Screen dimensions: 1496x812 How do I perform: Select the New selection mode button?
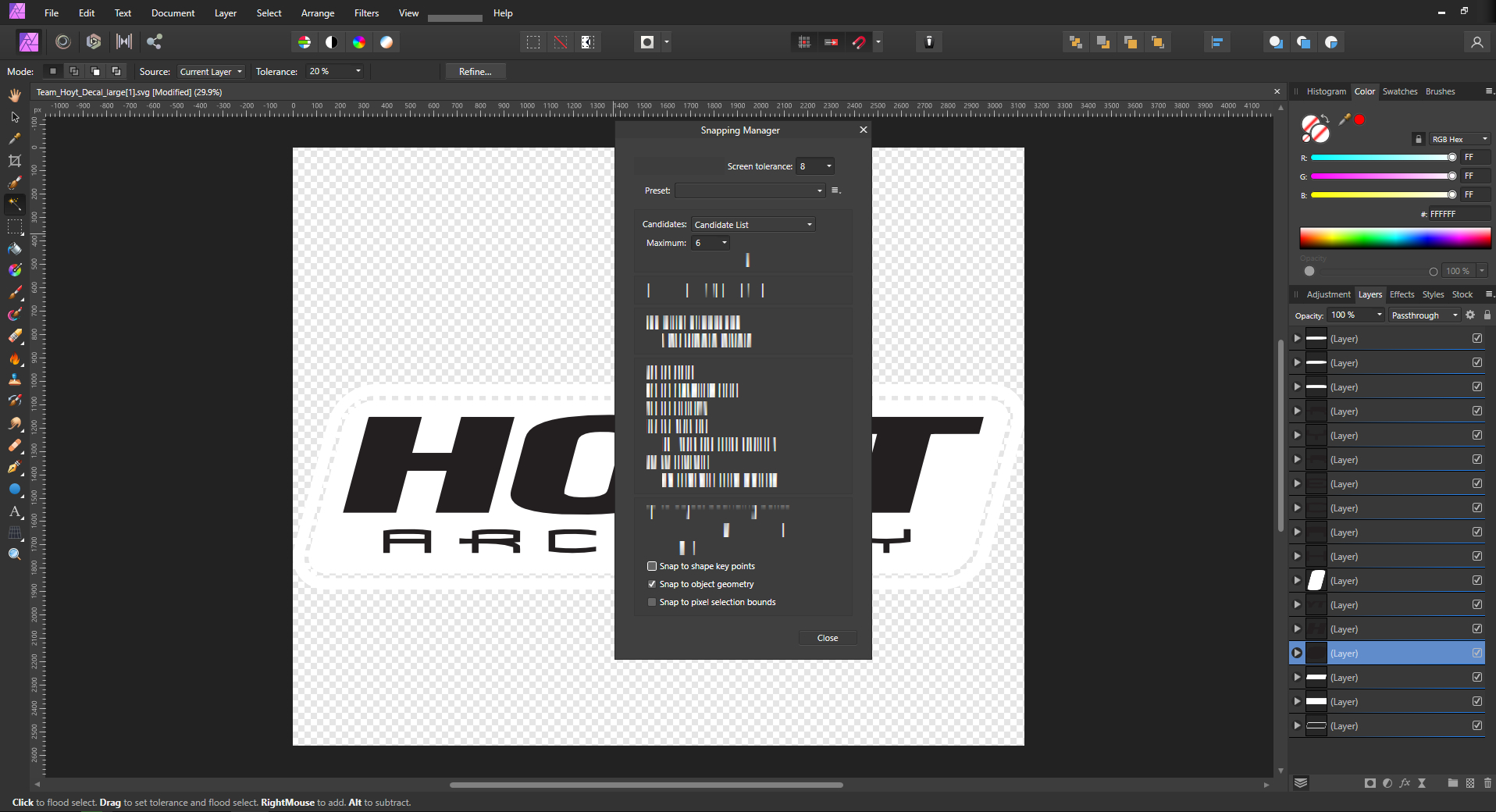tap(53, 71)
